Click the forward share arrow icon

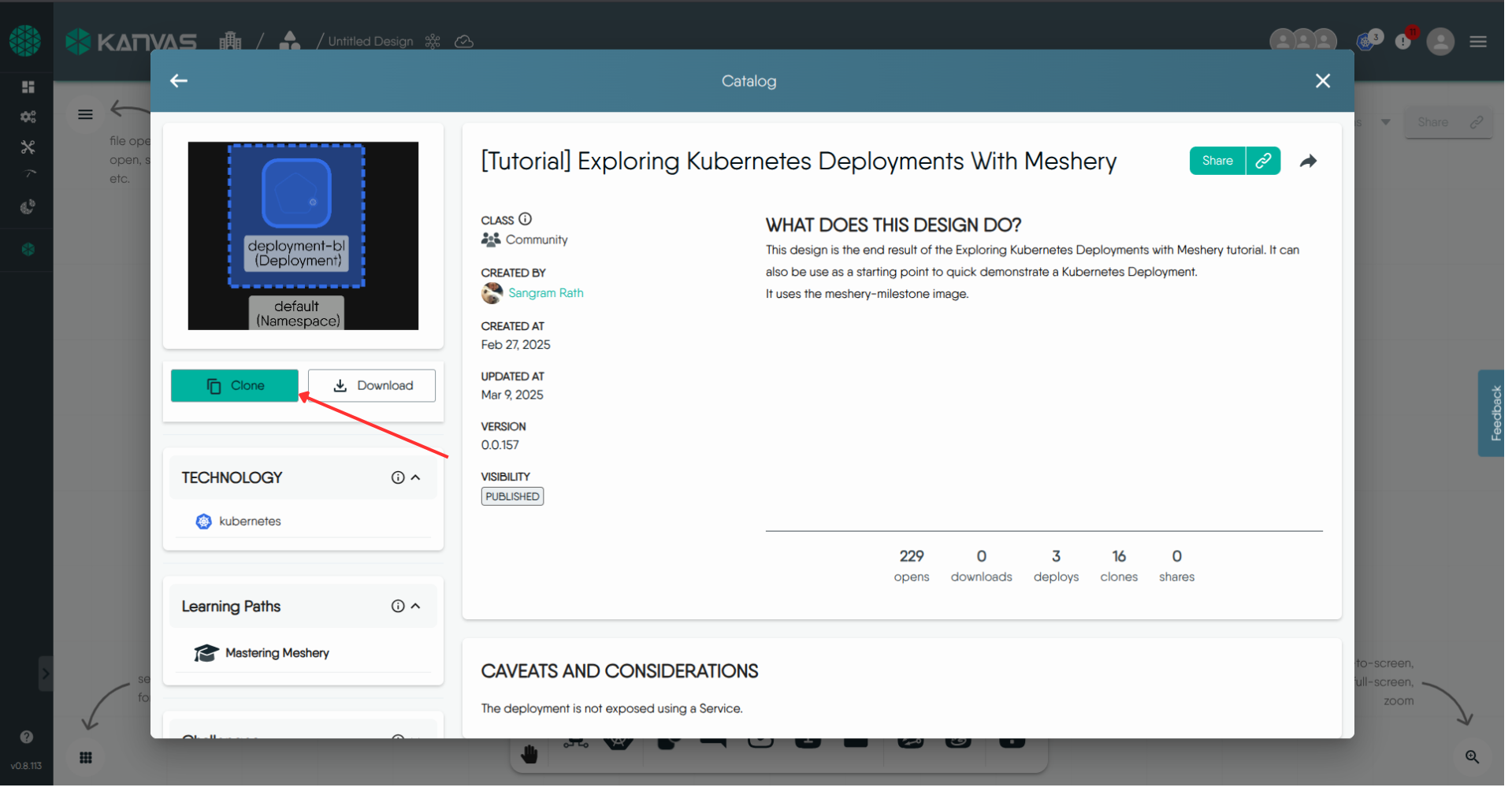(x=1308, y=162)
